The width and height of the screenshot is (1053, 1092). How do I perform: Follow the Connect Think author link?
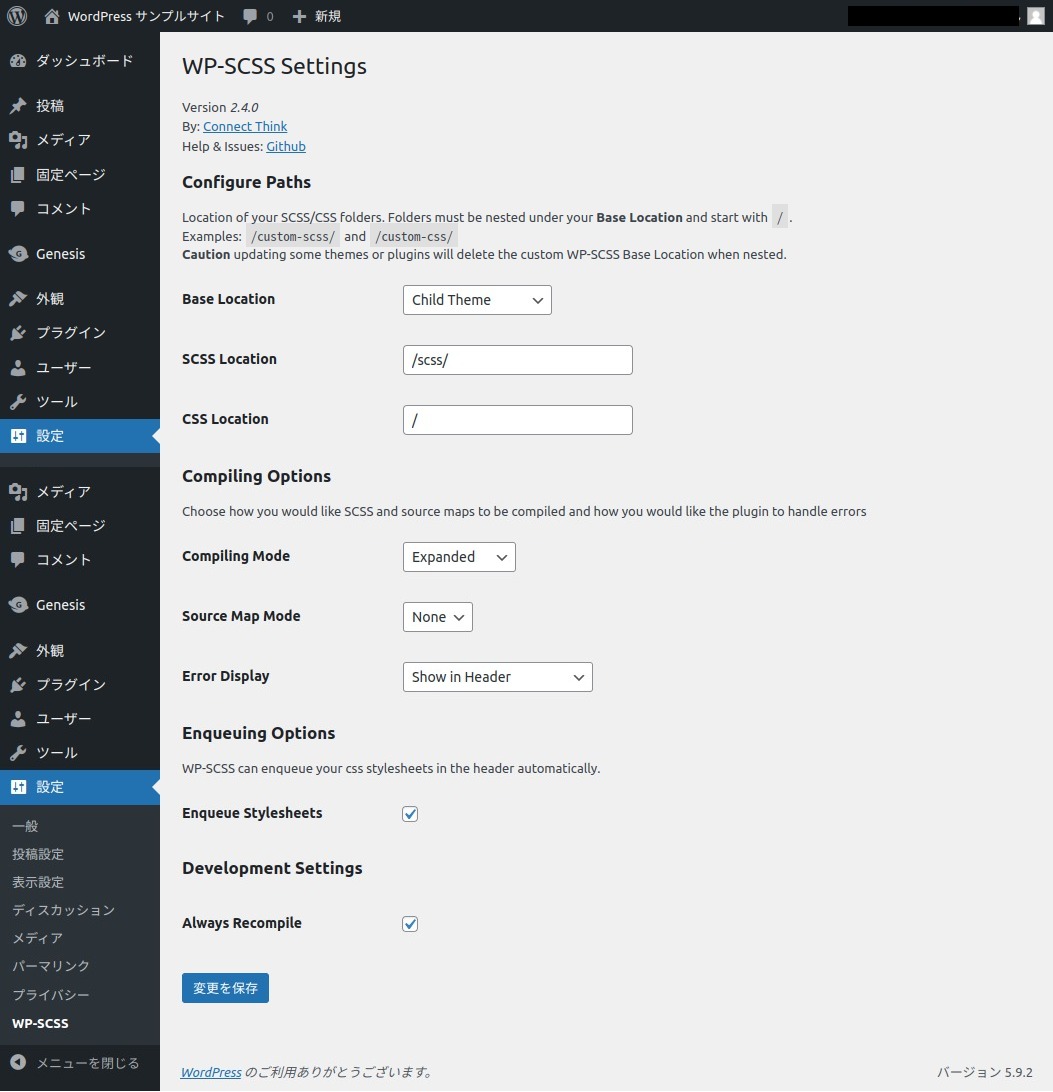(x=245, y=126)
